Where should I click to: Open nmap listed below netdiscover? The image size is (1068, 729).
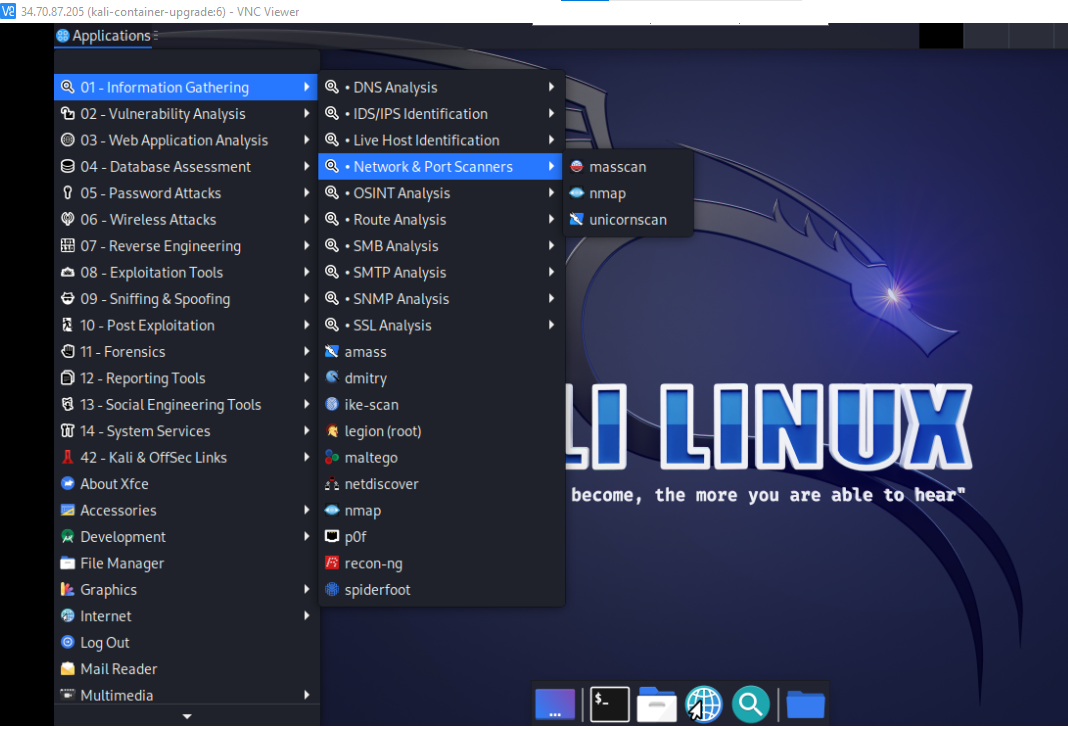[441, 511]
